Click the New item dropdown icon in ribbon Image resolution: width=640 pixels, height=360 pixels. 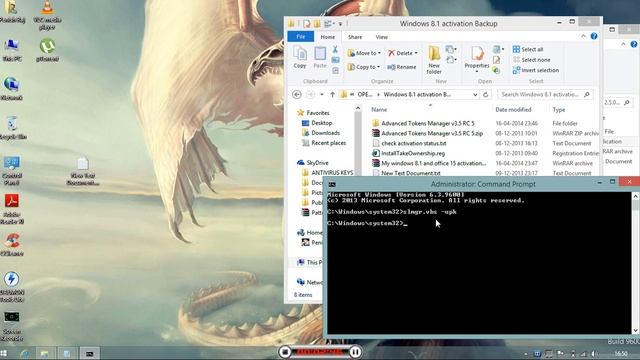pyautogui.click(x=450, y=49)
